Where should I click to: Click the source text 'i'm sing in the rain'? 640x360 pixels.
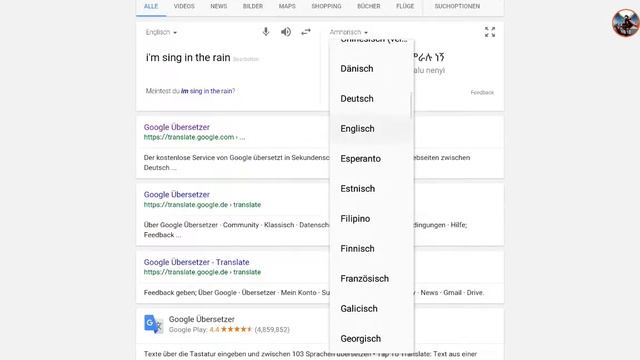tap(188, 58)
